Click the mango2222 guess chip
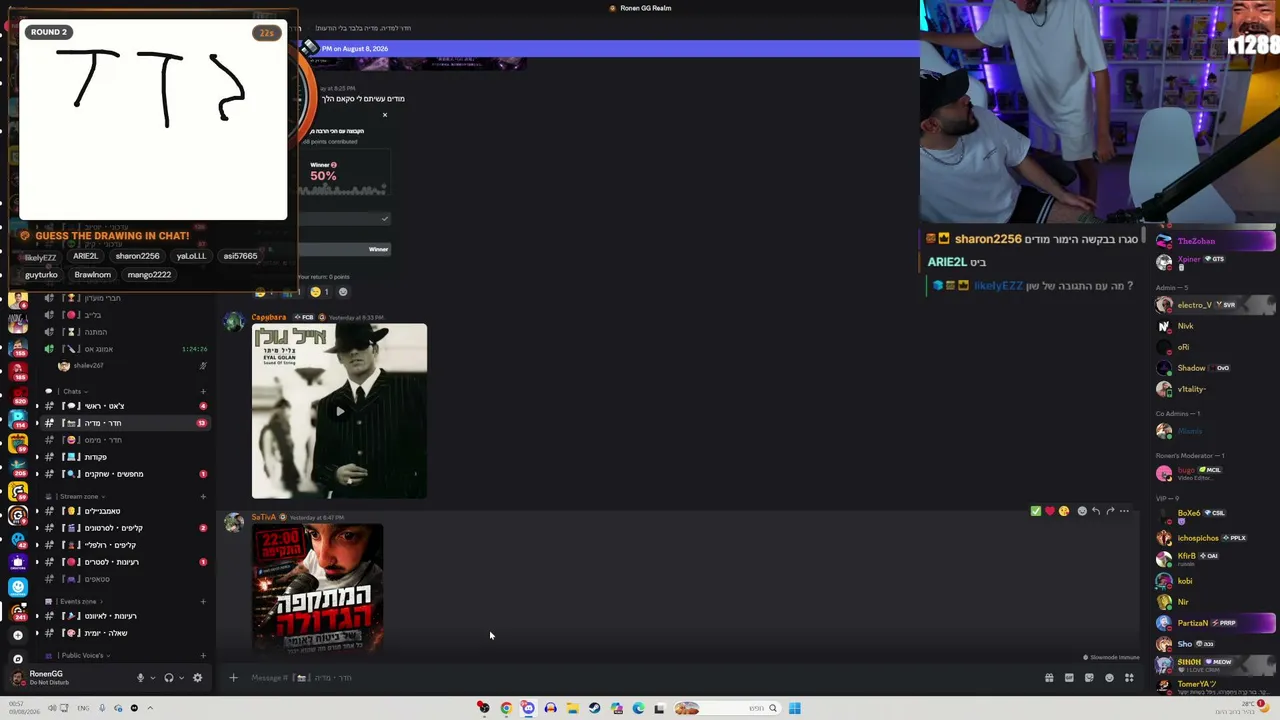This screenshot has width=1280, height=720. [149, 275]
